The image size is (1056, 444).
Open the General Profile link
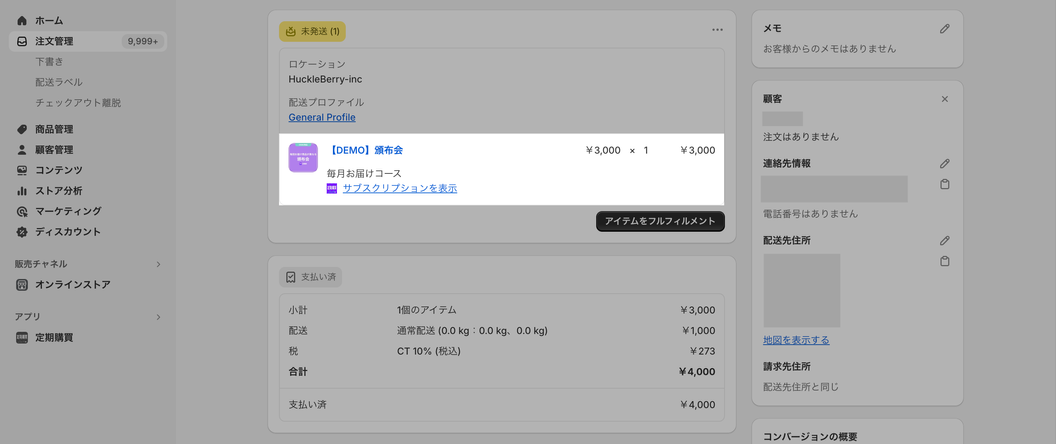click(x=322, y=117)
